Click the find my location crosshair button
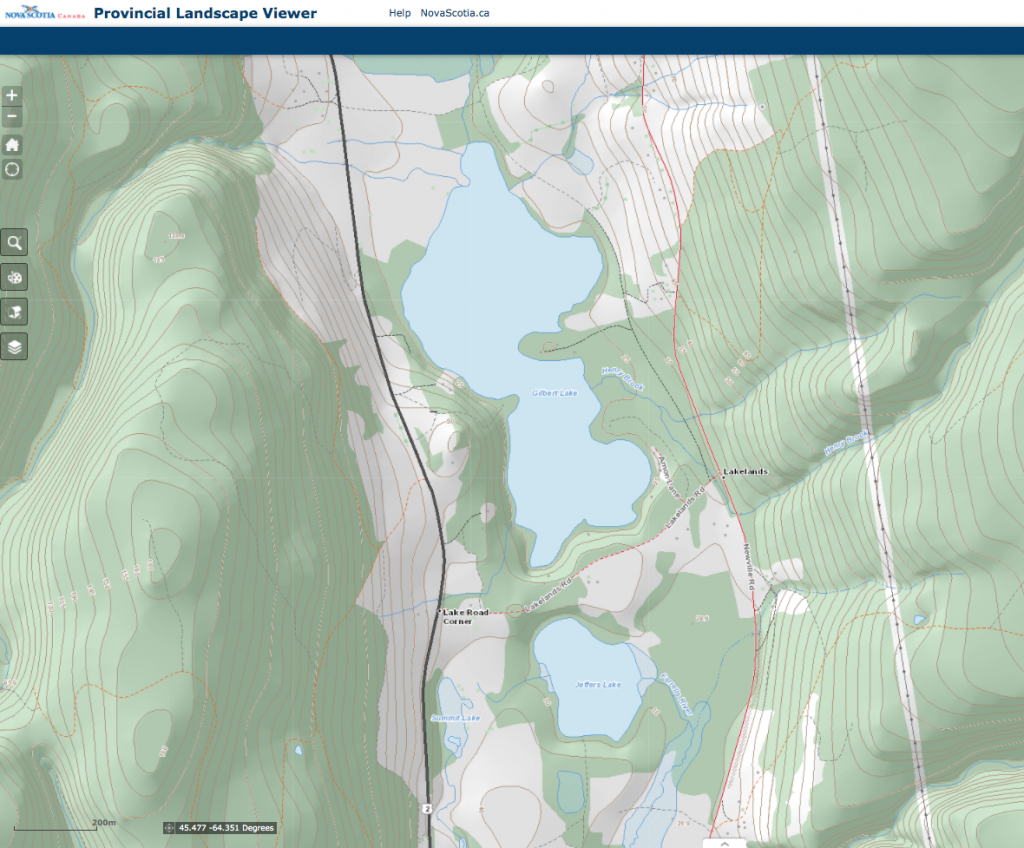 [x=12, y=169]
